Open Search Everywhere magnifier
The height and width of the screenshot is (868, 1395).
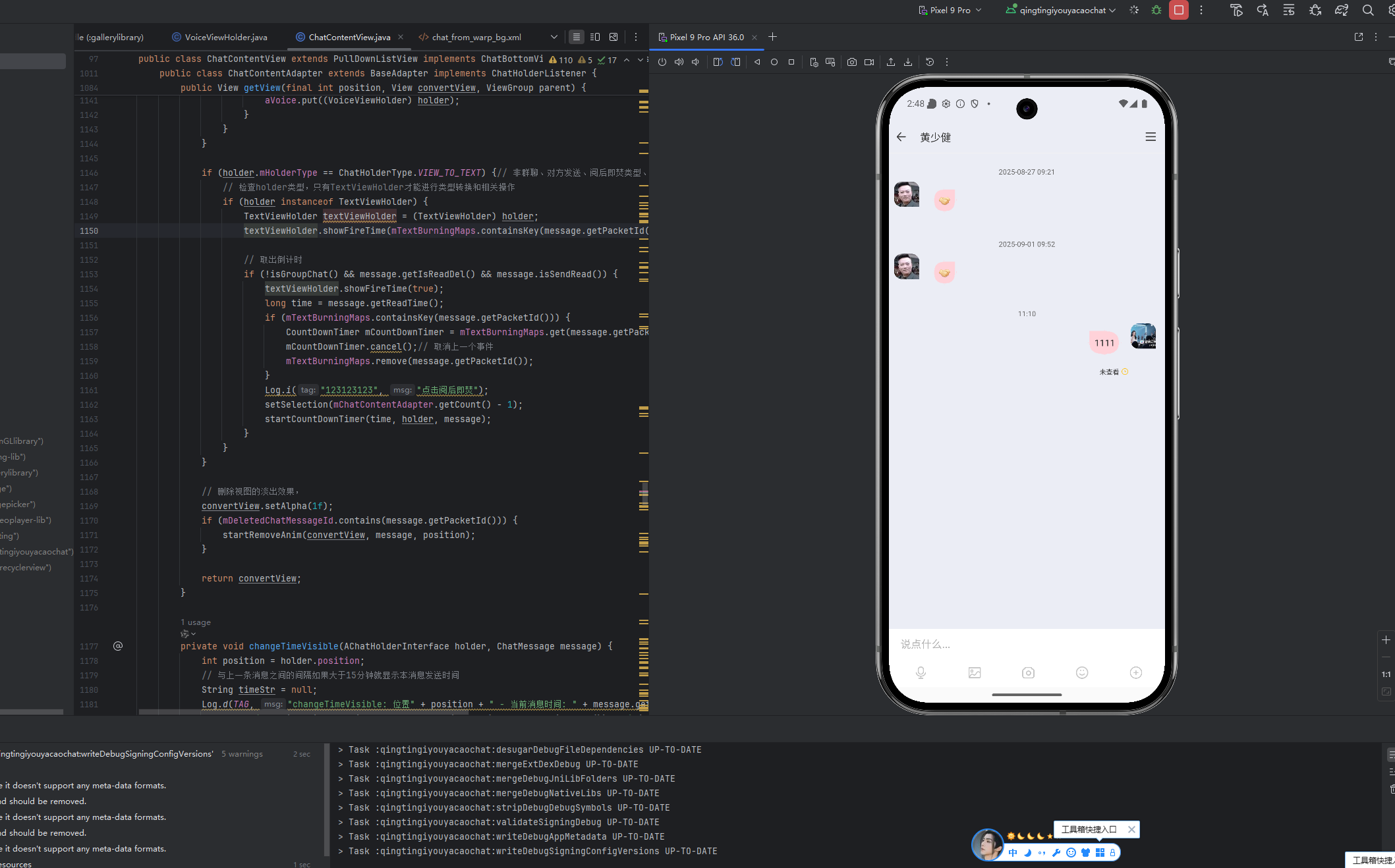tap(1368, 10)
